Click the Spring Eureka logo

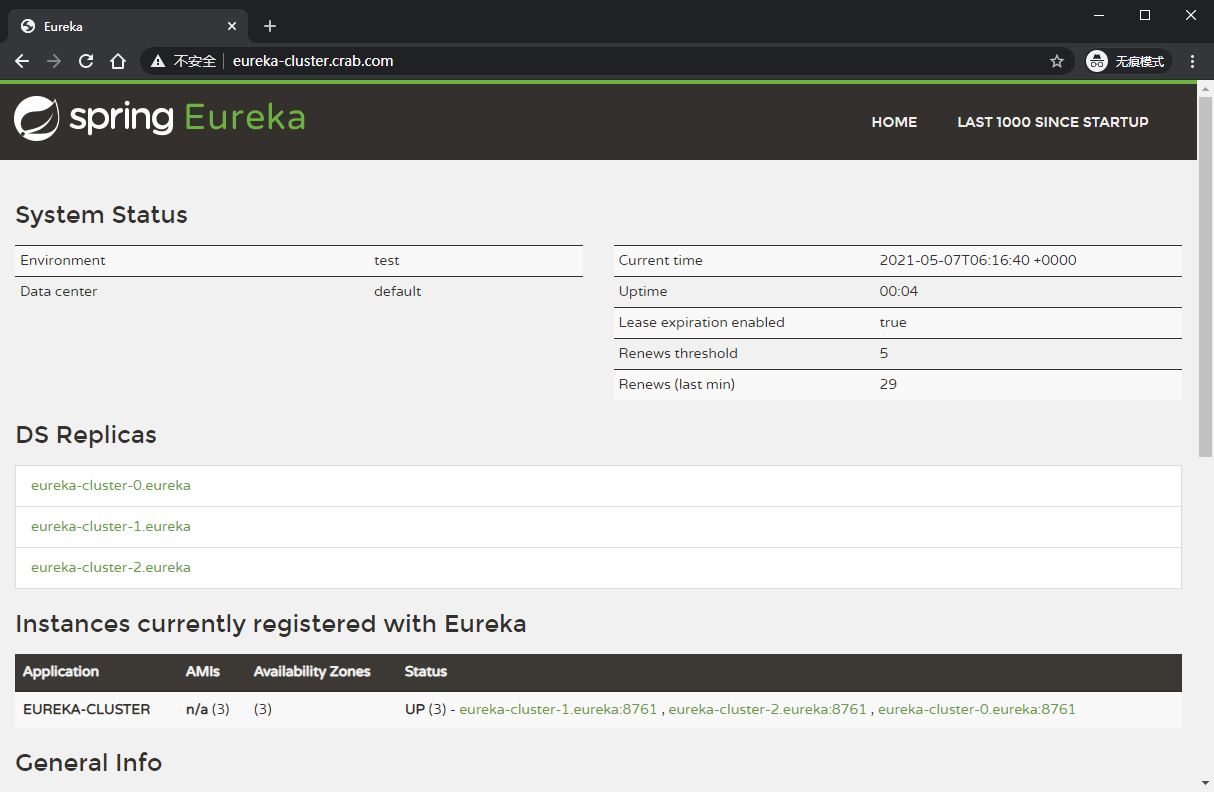159,118
